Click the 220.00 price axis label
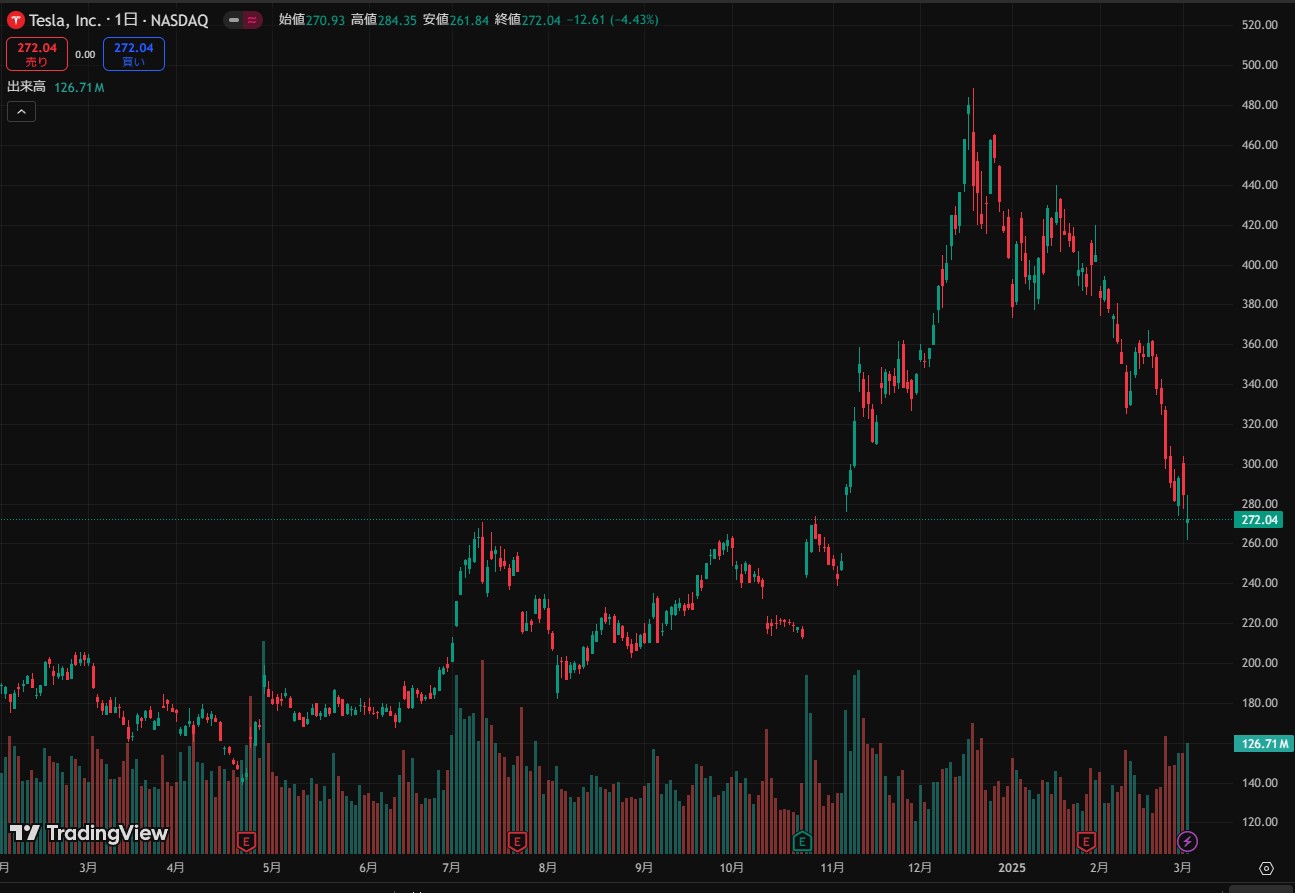 point(1259,623)
